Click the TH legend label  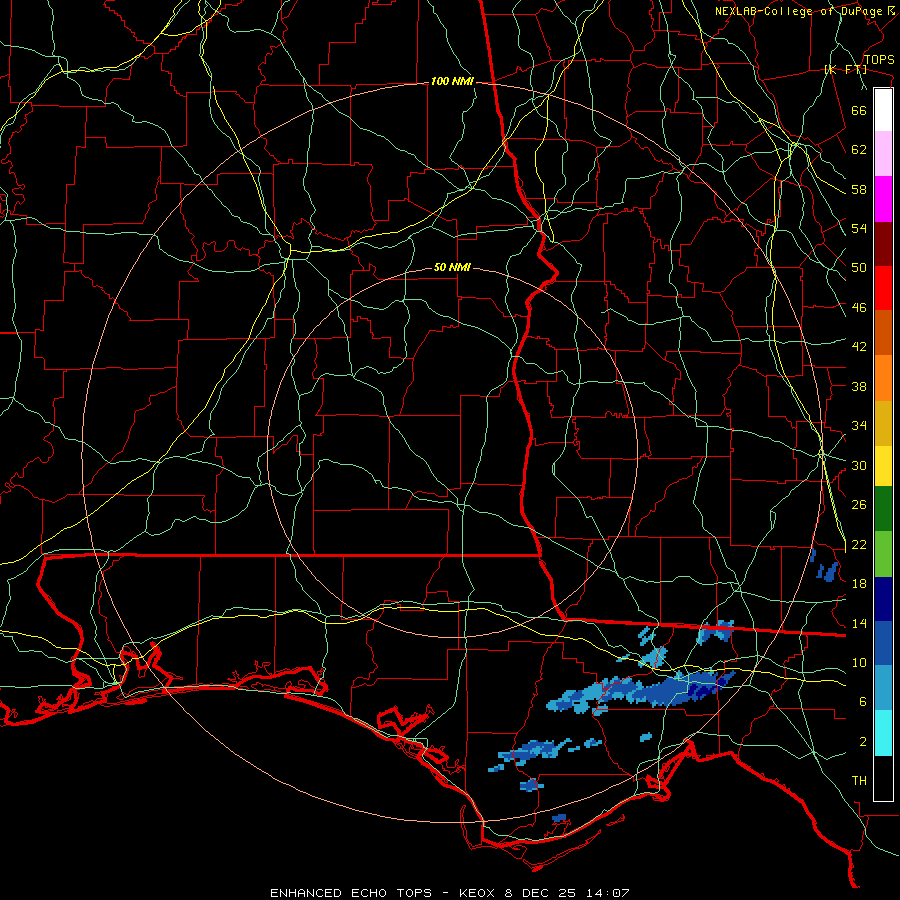859,781
